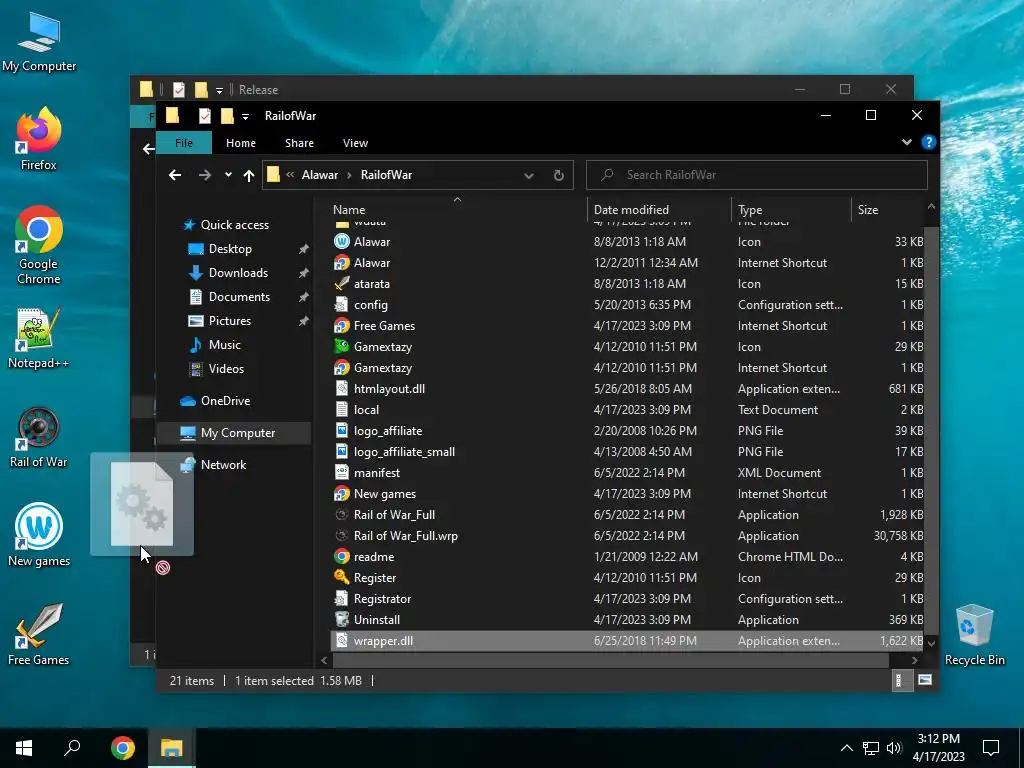Open Free Games desktop shortcut

39,634
